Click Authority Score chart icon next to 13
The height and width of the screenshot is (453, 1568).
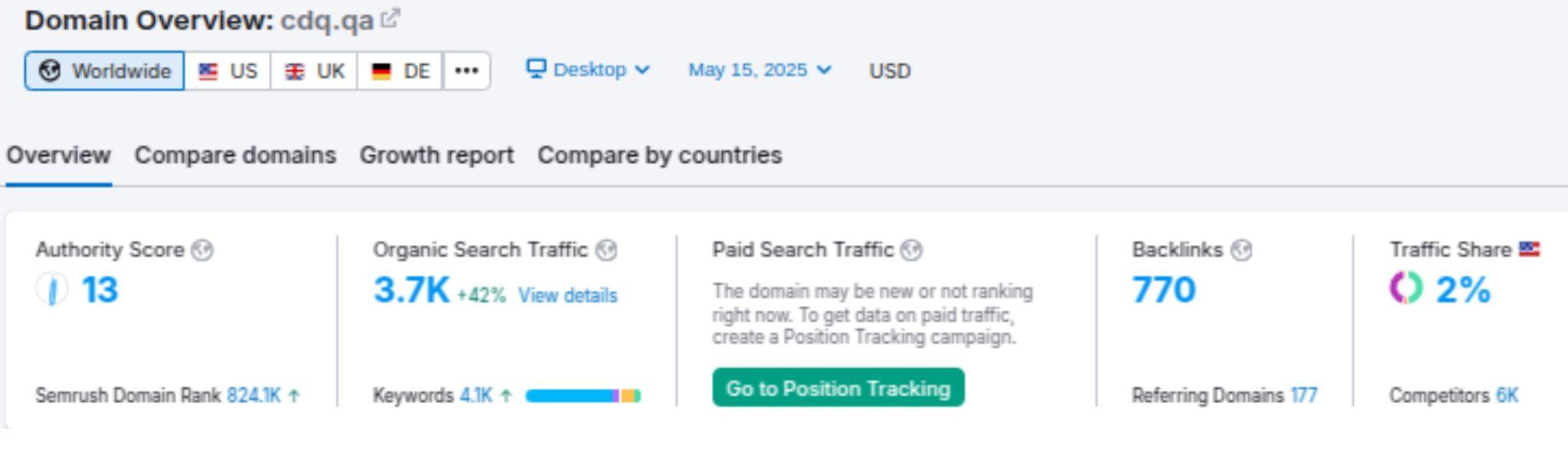(52, 290)
